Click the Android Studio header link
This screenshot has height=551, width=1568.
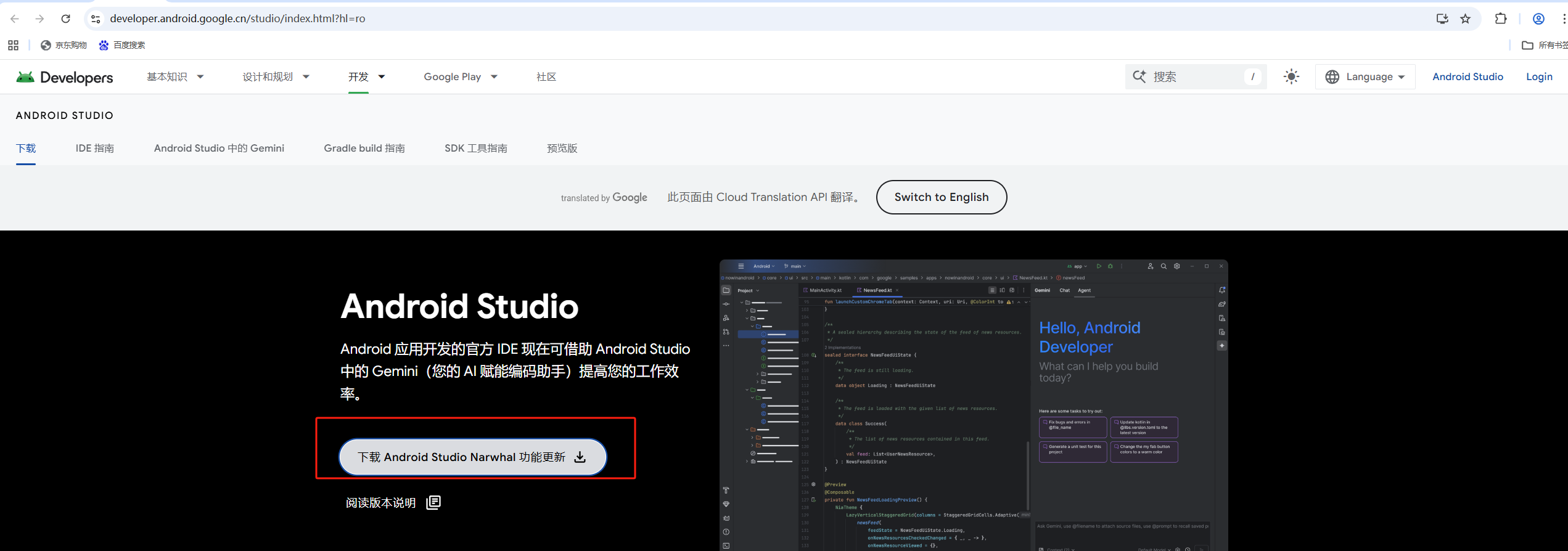pos(1467,76)
